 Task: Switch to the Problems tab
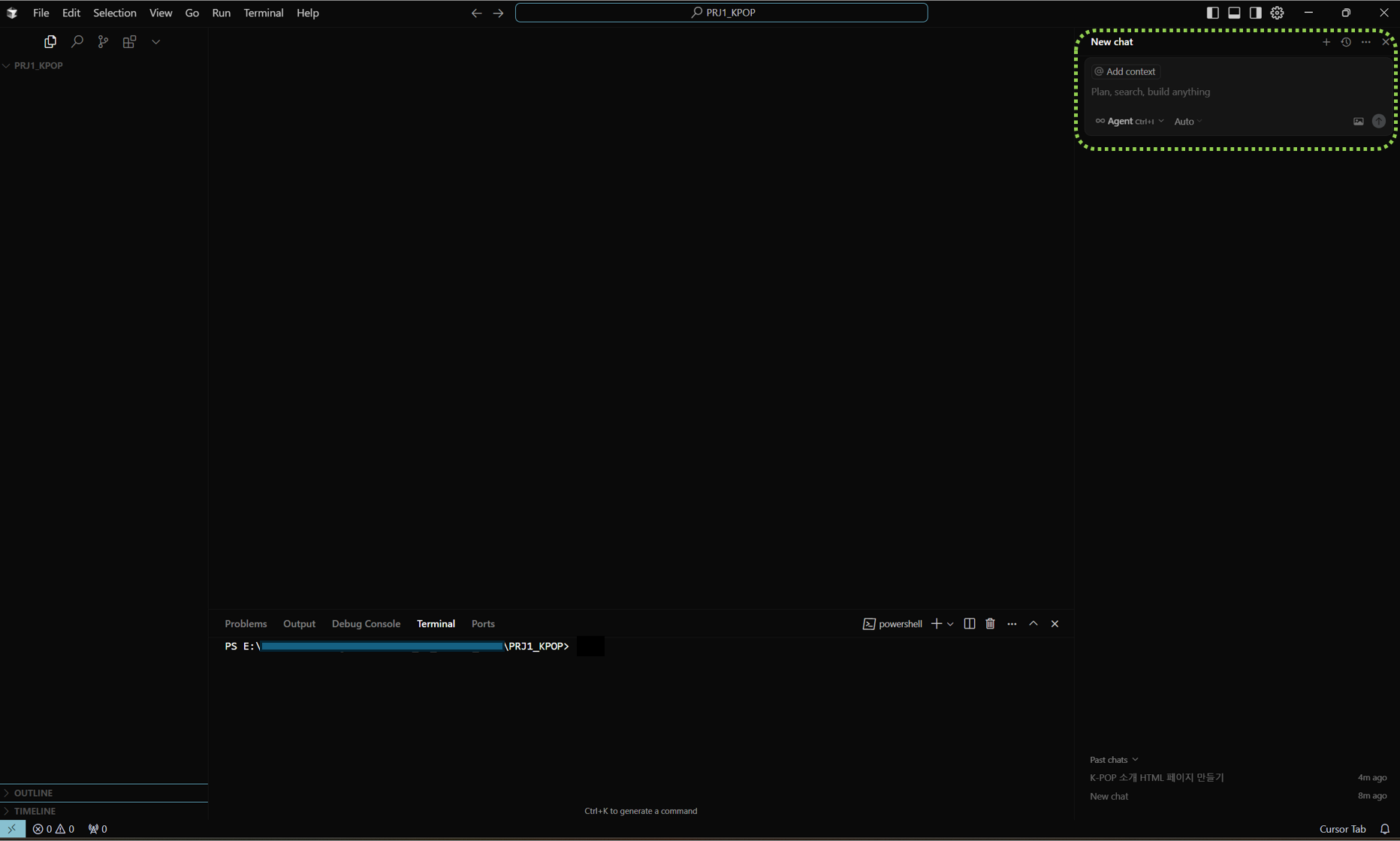pos(246,624)
